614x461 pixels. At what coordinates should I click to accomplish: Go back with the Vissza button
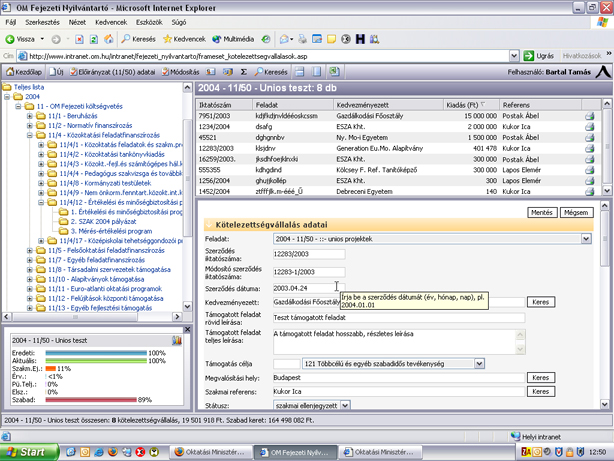pos(20,39)
